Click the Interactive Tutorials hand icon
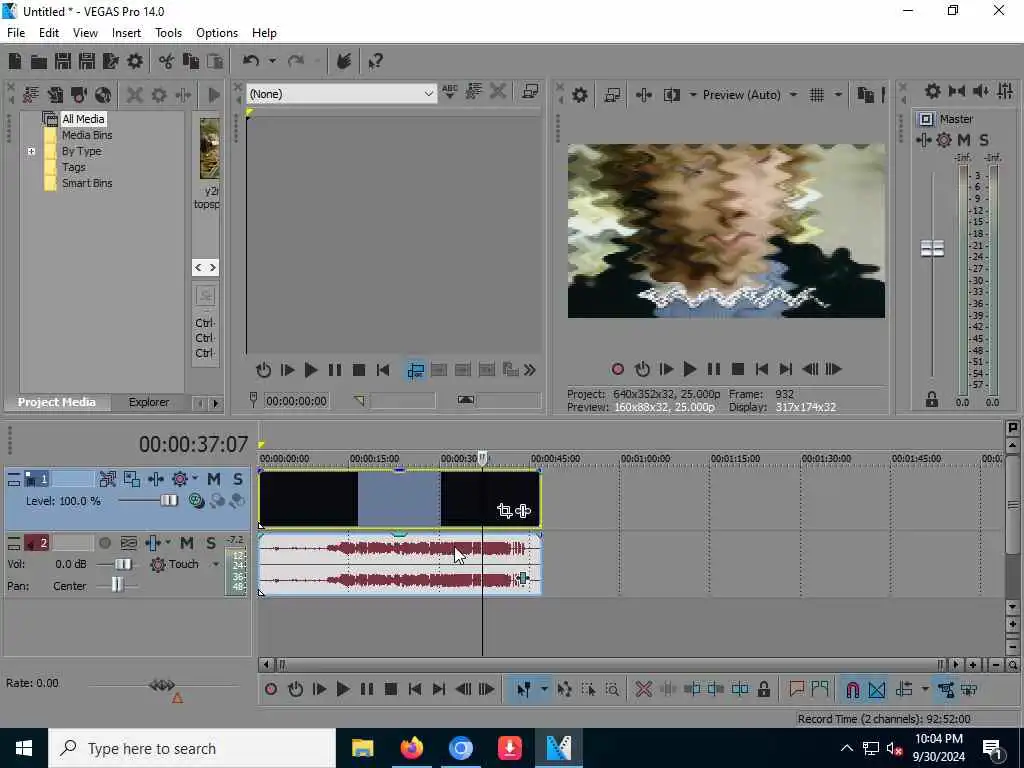1024x768 pixels. pyautogui.click(x=344, y=61)
